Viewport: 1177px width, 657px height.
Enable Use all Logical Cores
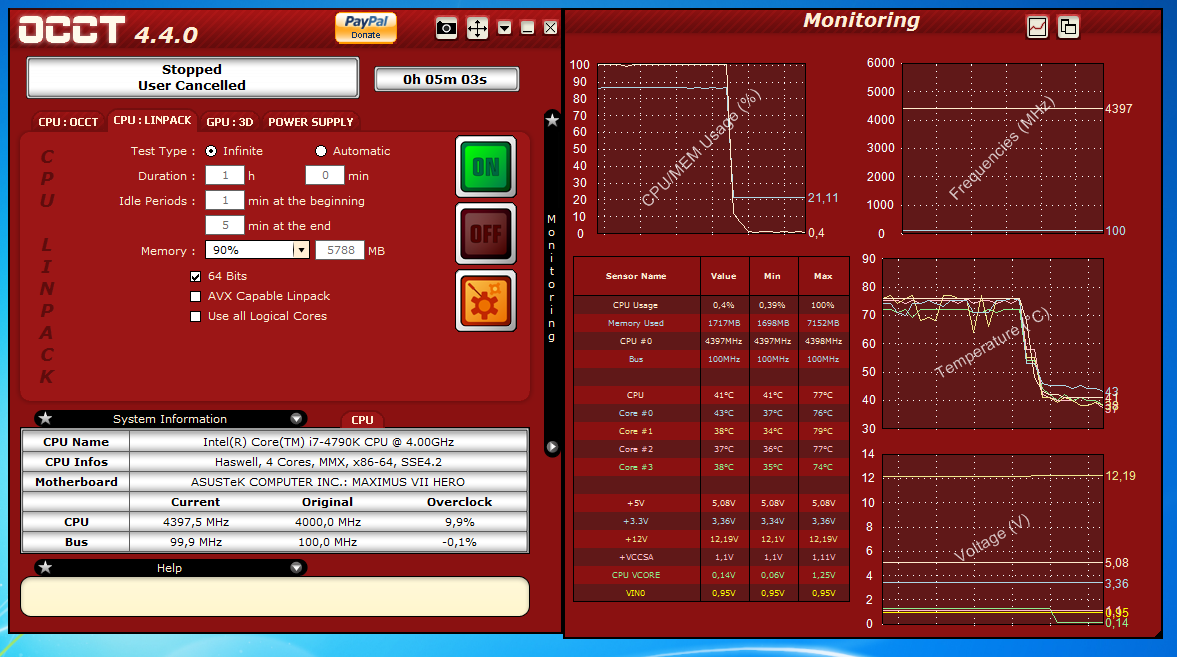pyautogui.click(x=195, y=317)
